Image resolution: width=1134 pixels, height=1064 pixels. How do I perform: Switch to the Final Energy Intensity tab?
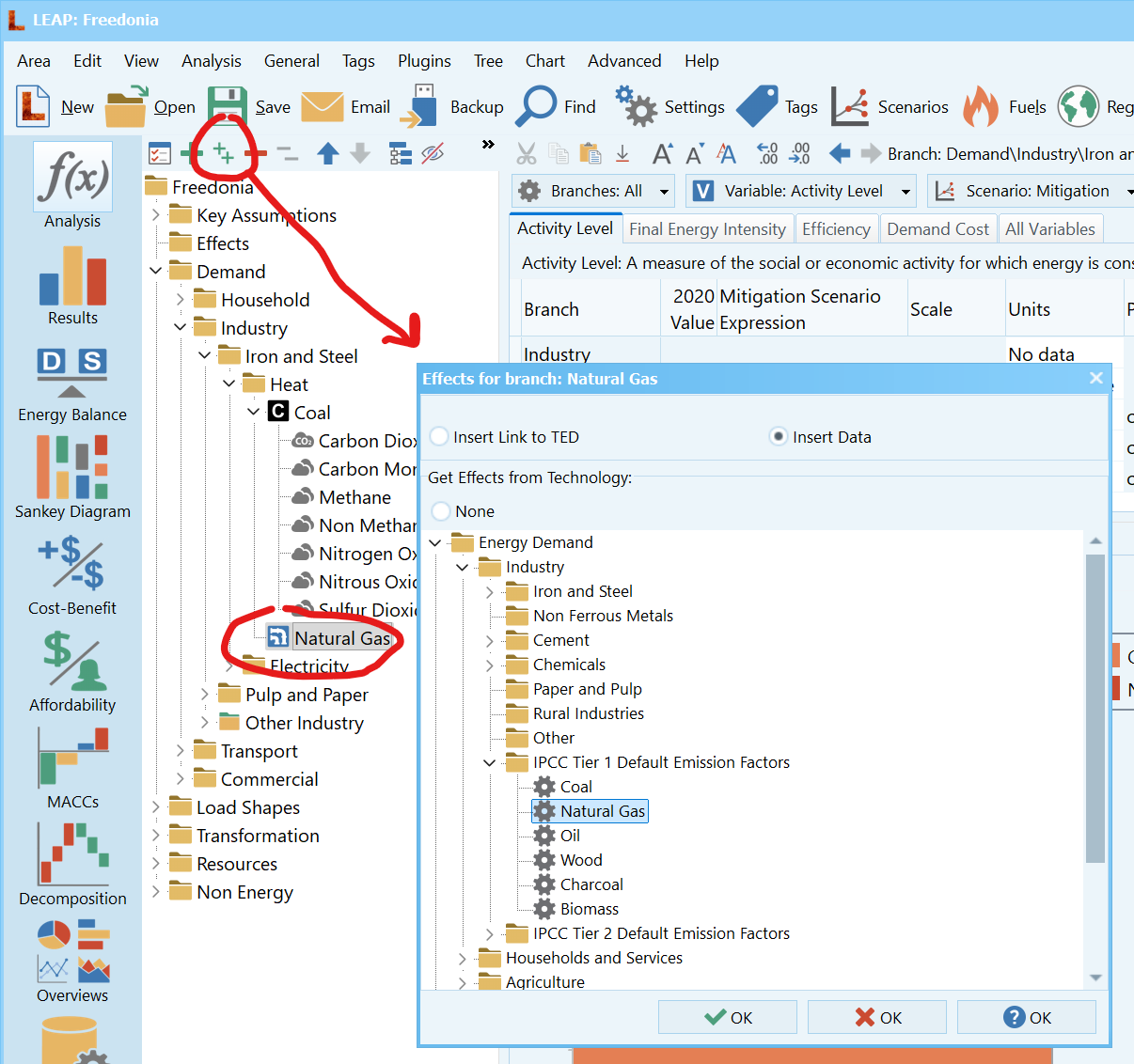point(707,229)
